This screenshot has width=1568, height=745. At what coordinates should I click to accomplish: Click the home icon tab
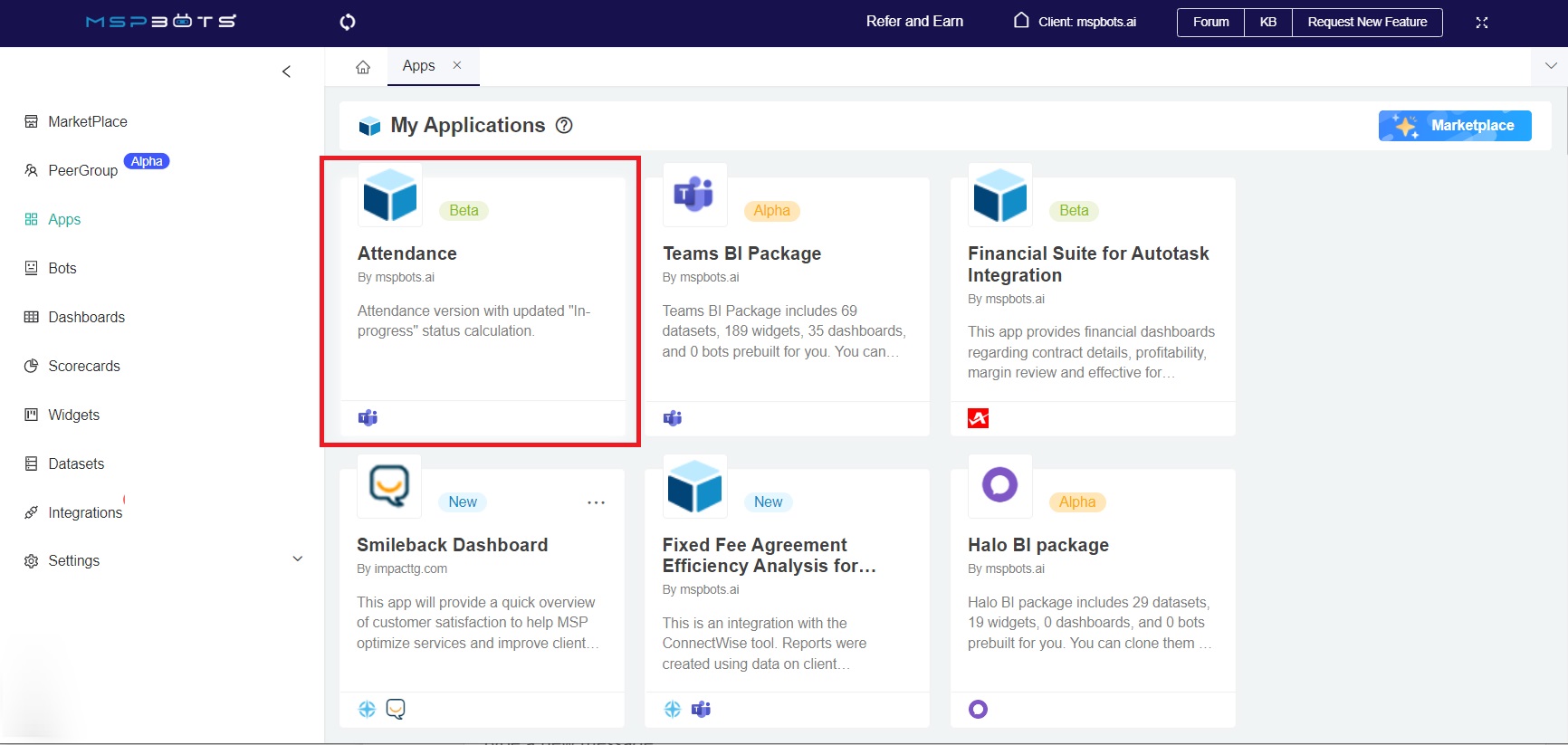tap(363, 67)
